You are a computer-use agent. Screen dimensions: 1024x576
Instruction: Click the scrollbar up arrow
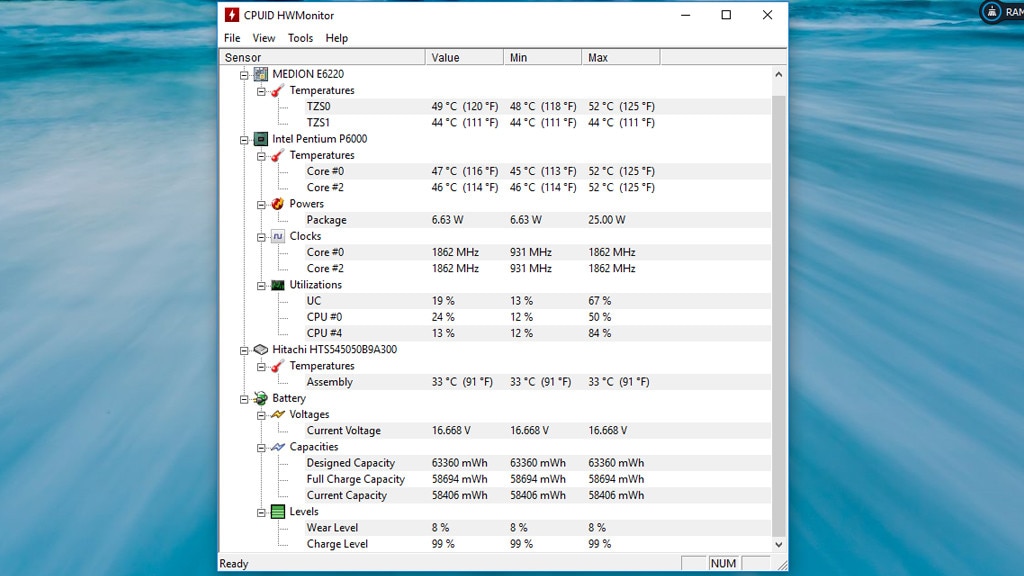778,74
